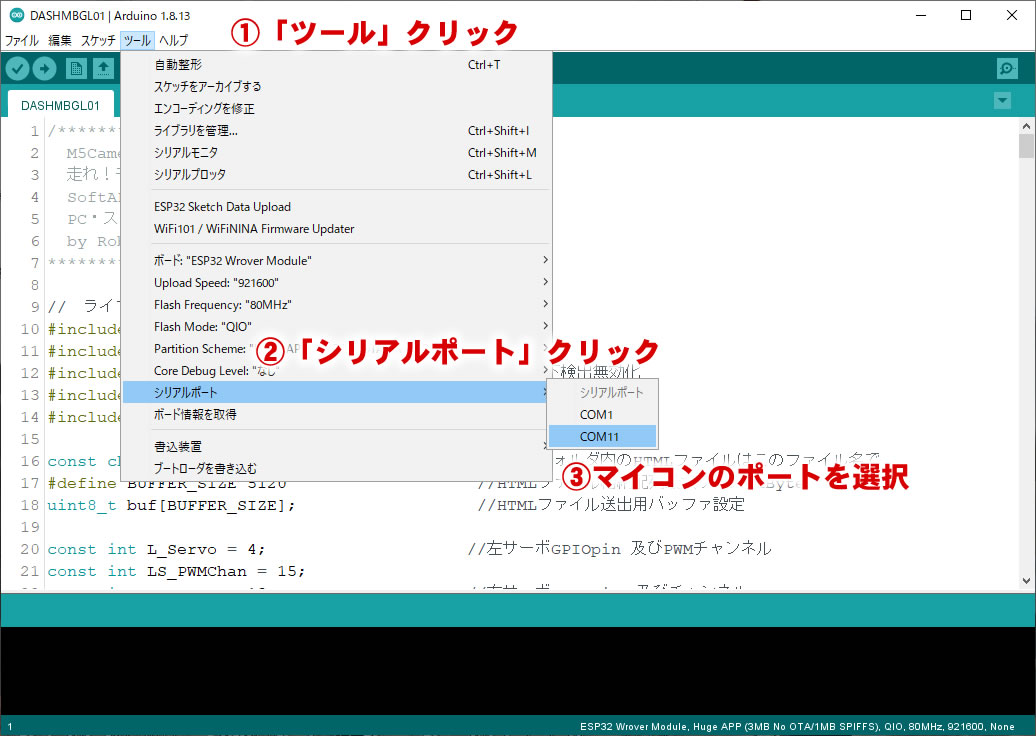Click the uint8_t buf[BUFFER_SIZE] code line
This screenshot has width=1036, height=736.
coord(171,505)
